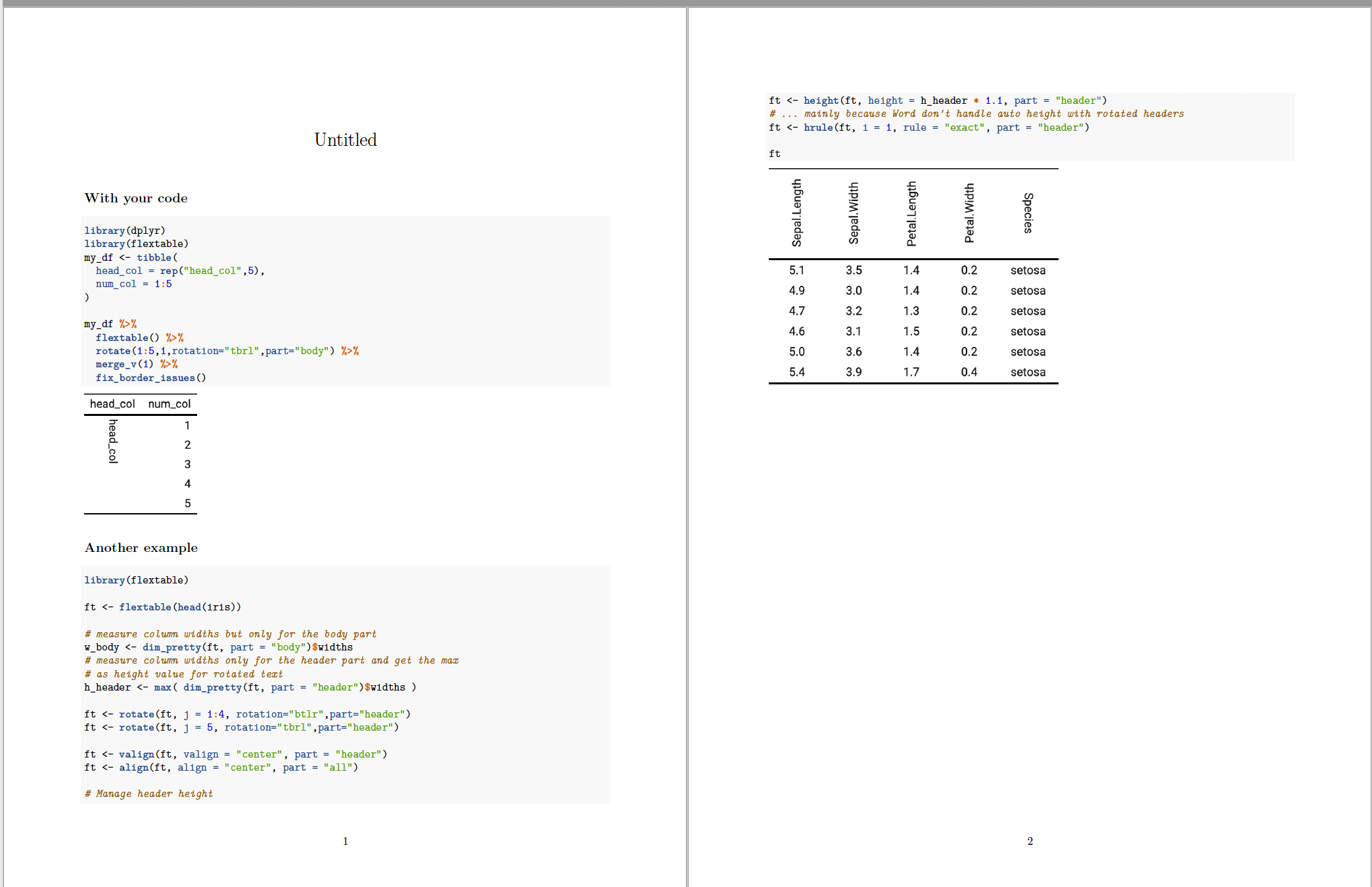The width and height of the screenshot is (1372, 887).
Task: Select the 5.1 value under Sepal.Length
Action: click(797, 270)
